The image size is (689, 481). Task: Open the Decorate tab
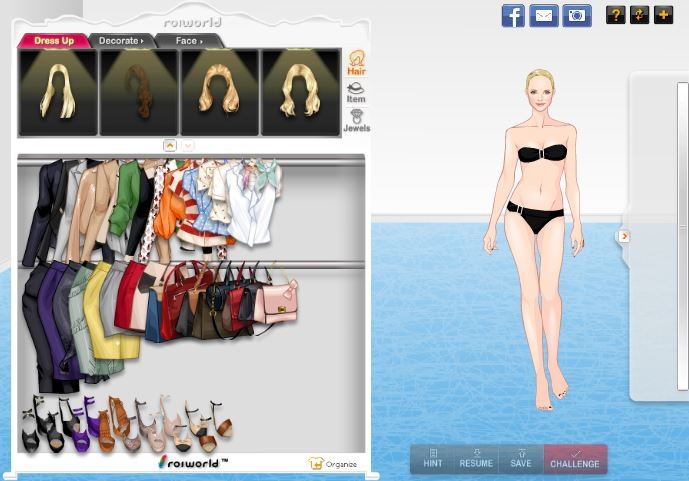pos(120,41)
